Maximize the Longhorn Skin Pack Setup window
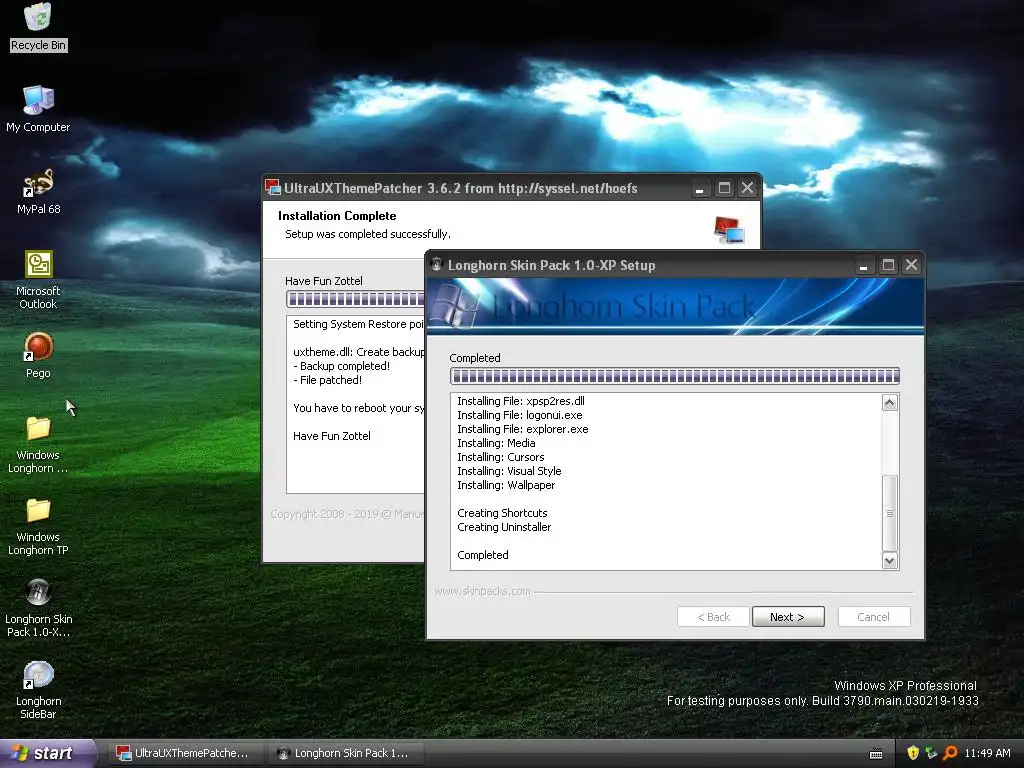This screenshot has width=1024, height=768. click(x=888, y=265)
